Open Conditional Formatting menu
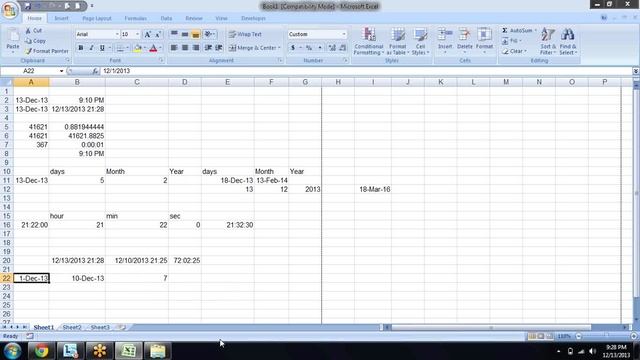Viewport: 640px width, 360px height. point(369,41)
